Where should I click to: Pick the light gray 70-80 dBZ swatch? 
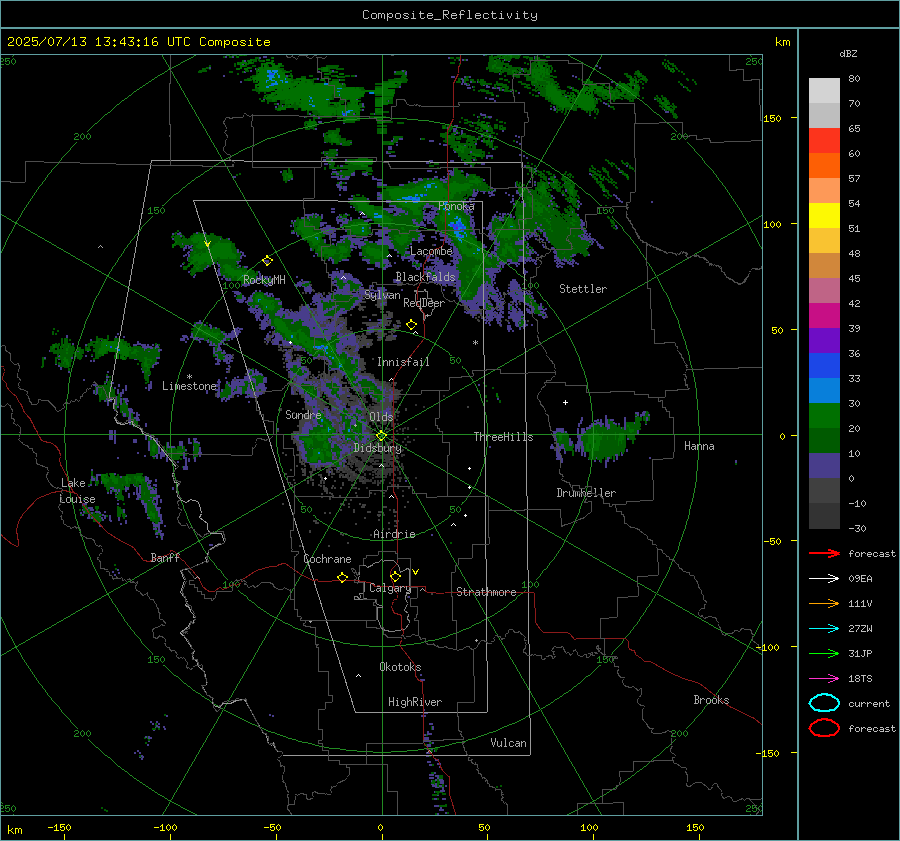824,91
